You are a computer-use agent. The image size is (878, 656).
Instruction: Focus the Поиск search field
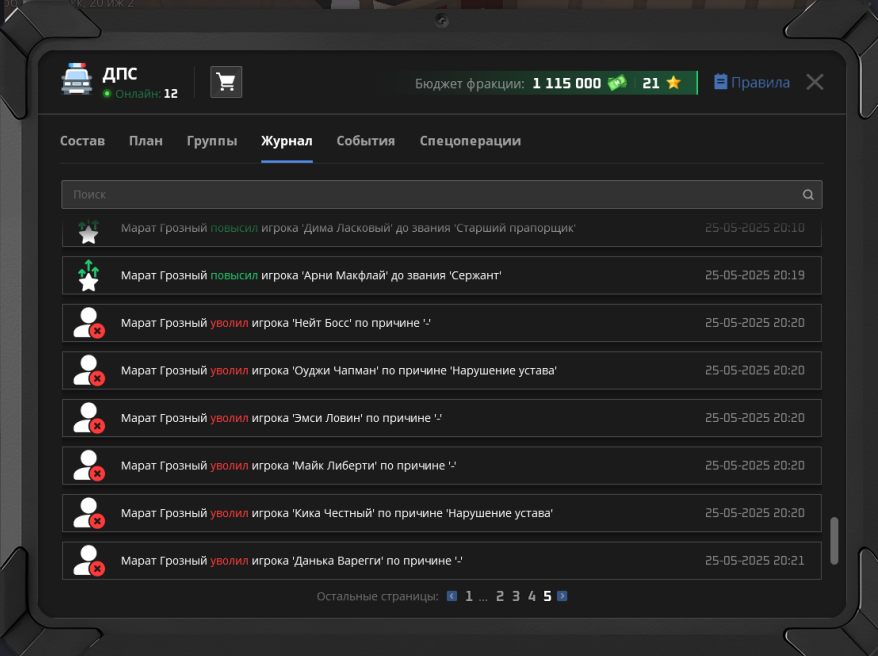(430, 195)
